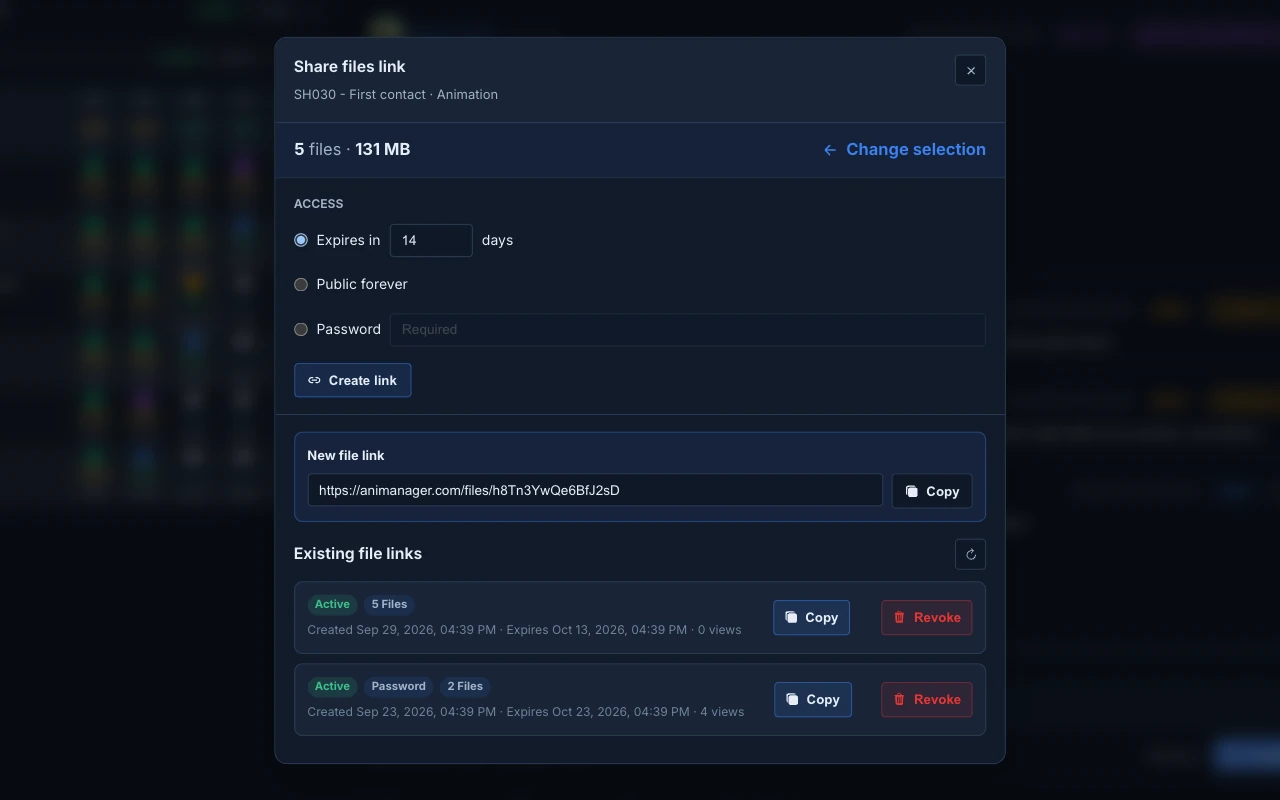Click the 'Created Sep 23, 2026' details line
The width and height of the screenshot is (1280, 800).
[526, 712]
